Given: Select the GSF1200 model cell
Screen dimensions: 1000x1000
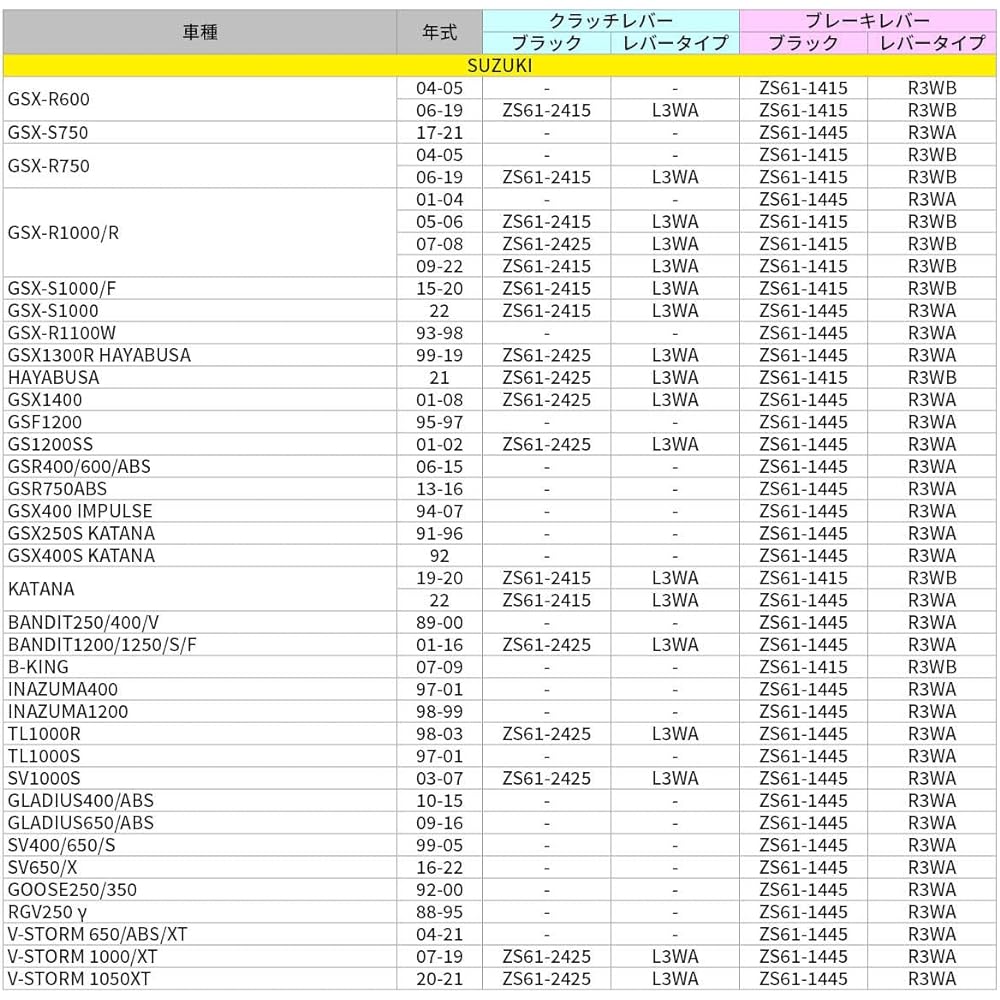Looking at the screenshot, I should [200, 422].
